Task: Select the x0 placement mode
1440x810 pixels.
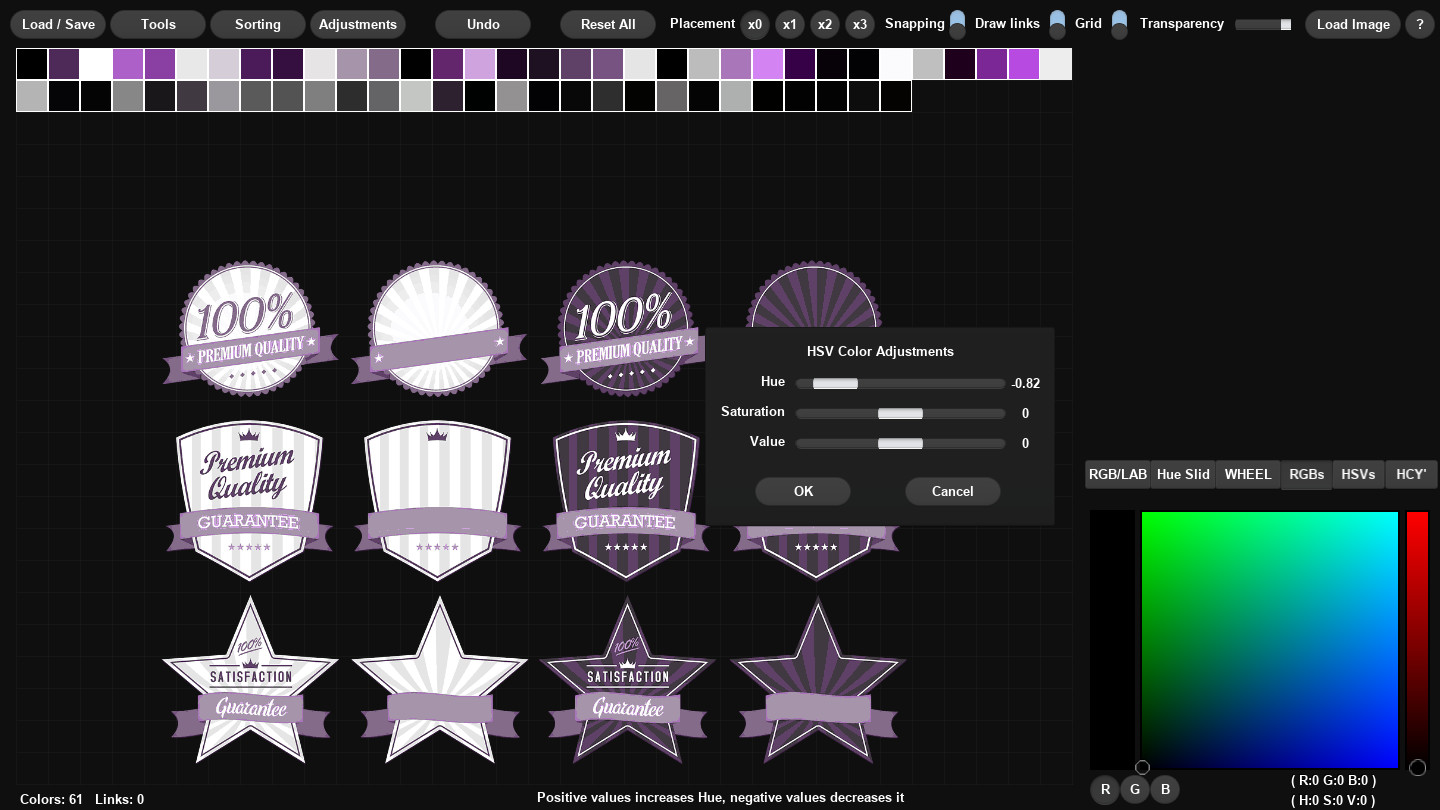Action: pos(755,24)
